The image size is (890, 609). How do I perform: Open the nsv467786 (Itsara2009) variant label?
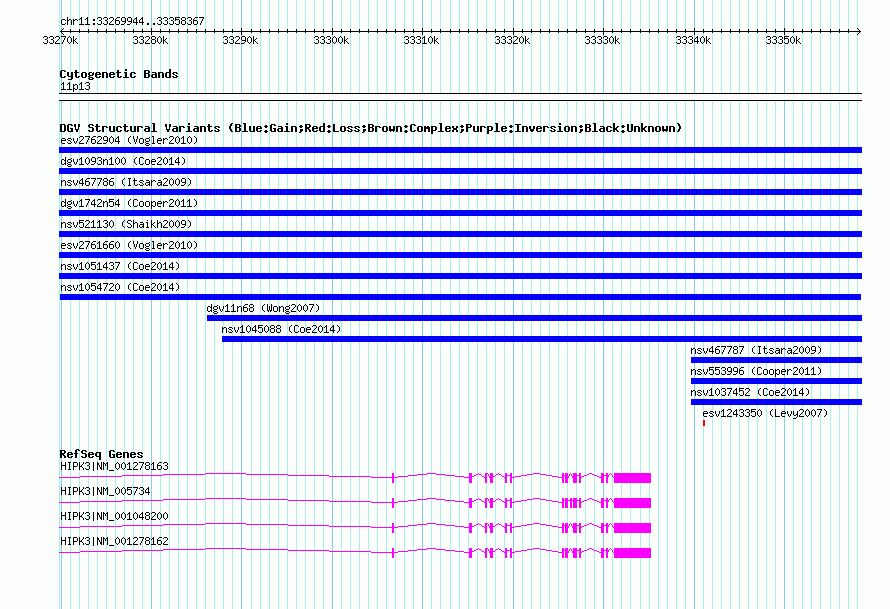(126, 182)
